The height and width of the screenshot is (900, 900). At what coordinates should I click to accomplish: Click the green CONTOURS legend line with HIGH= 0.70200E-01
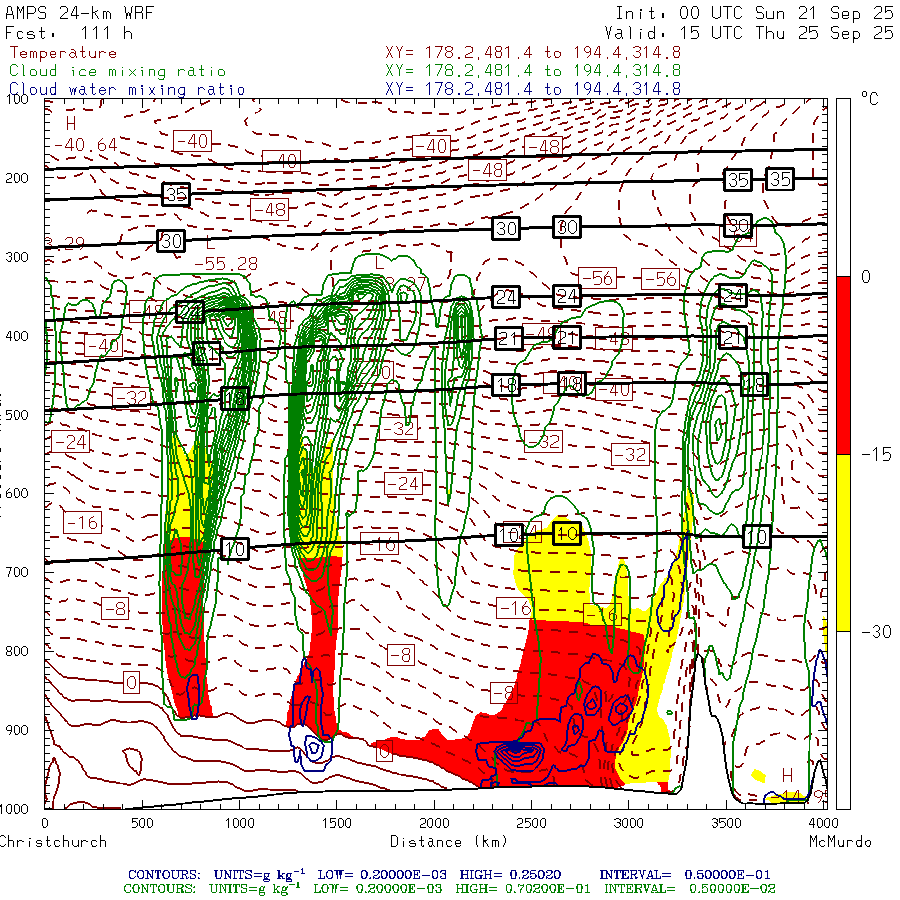tap(449, 889)
